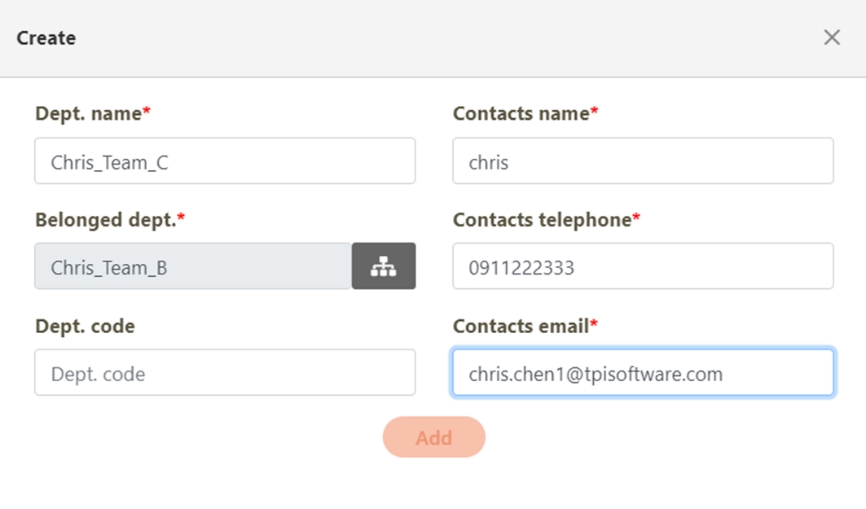Click into the Contacts name field
Viewport: 866px width, 509px height.
(x=642, y=161)
